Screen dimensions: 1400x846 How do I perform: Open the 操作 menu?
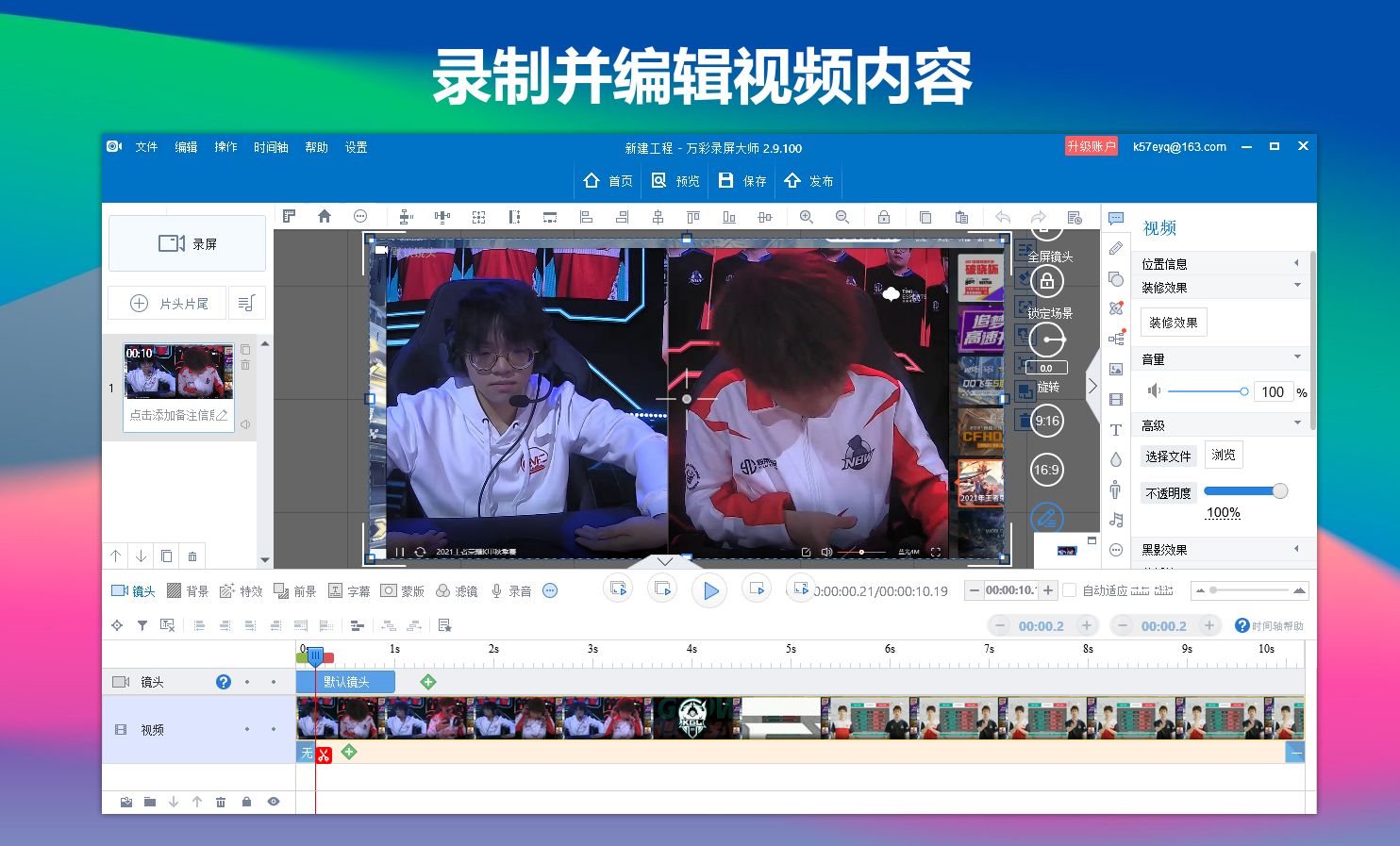click(225, 147)
